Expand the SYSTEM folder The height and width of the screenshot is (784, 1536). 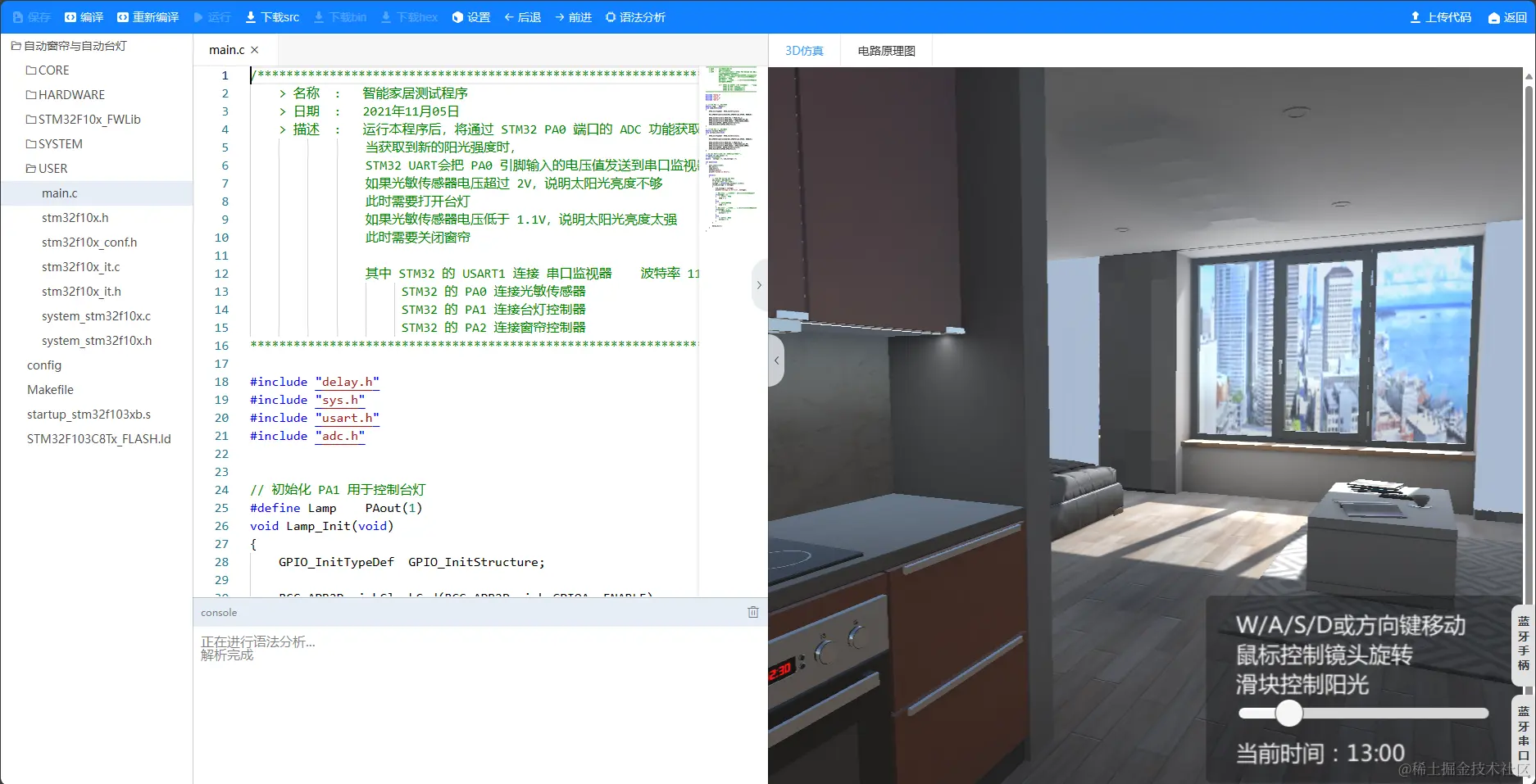click(54, 144)
